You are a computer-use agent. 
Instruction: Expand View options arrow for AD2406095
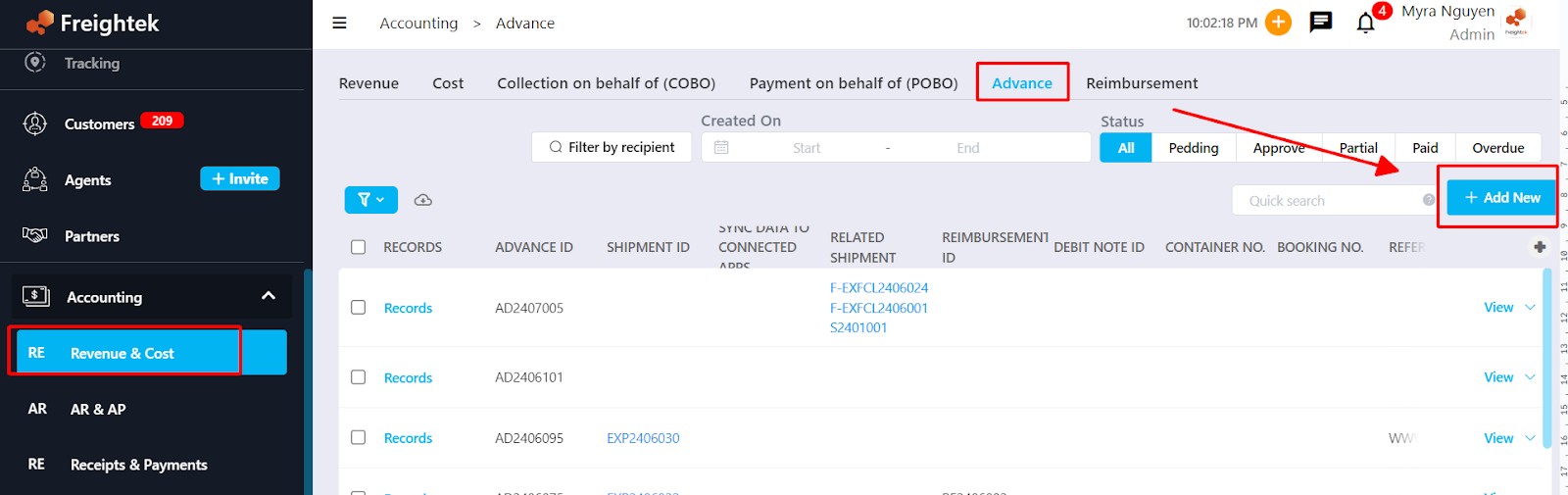[1530, 438]
